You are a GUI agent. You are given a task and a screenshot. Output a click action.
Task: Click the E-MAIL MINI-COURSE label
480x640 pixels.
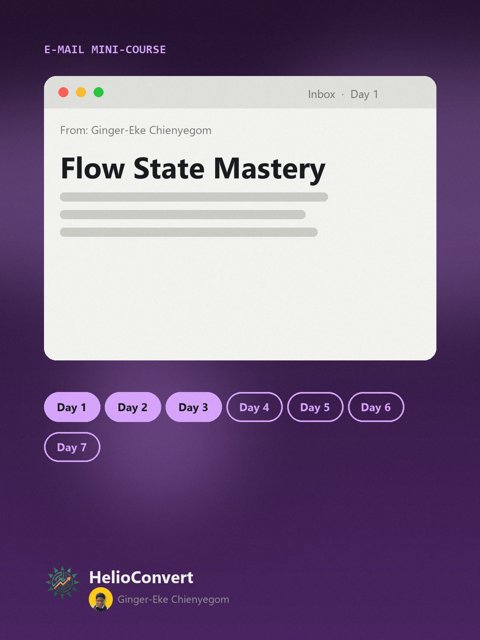(x=105, y=49)
